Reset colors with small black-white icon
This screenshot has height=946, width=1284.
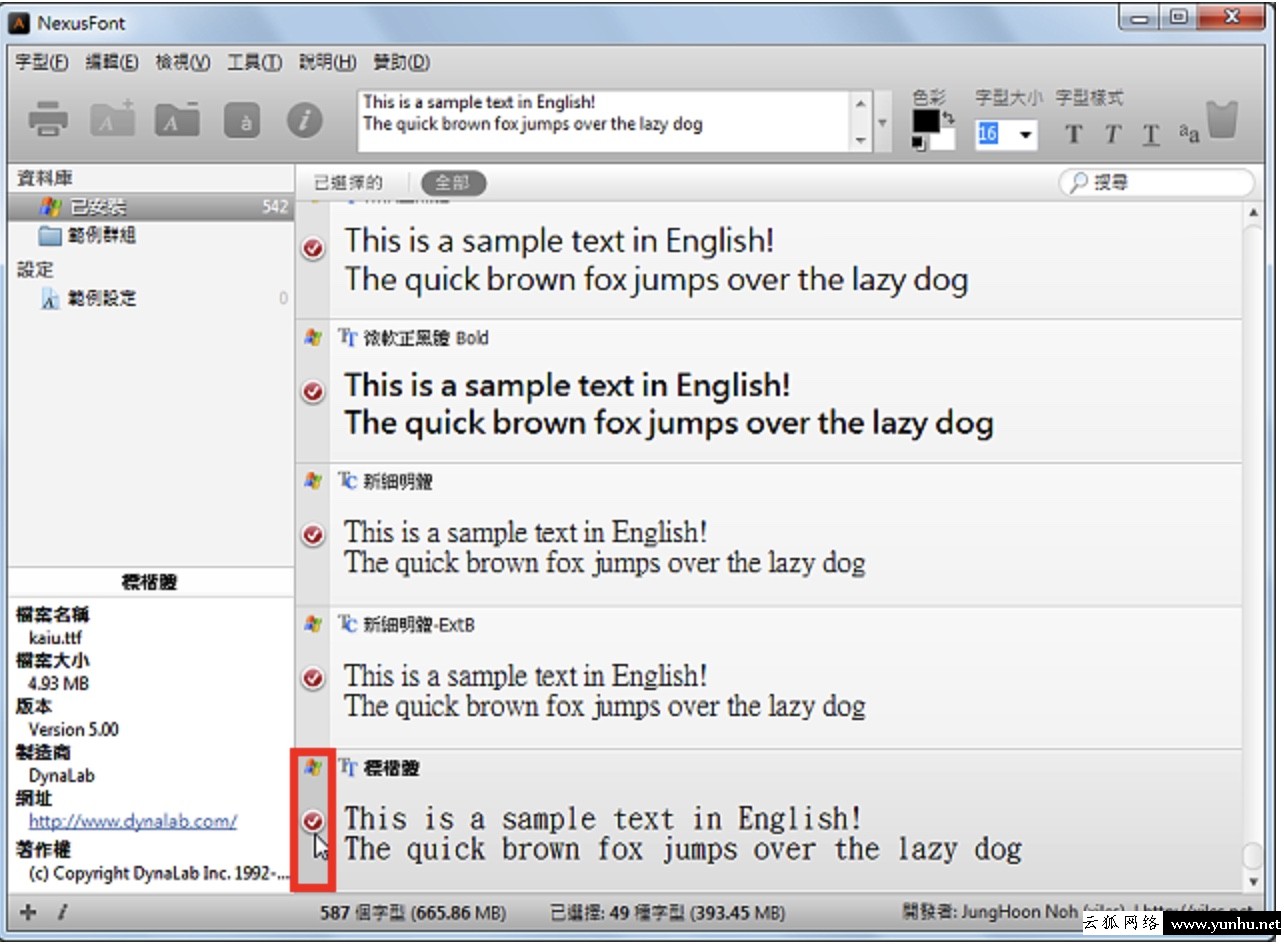pyautogui.click(x=918, y=144)
